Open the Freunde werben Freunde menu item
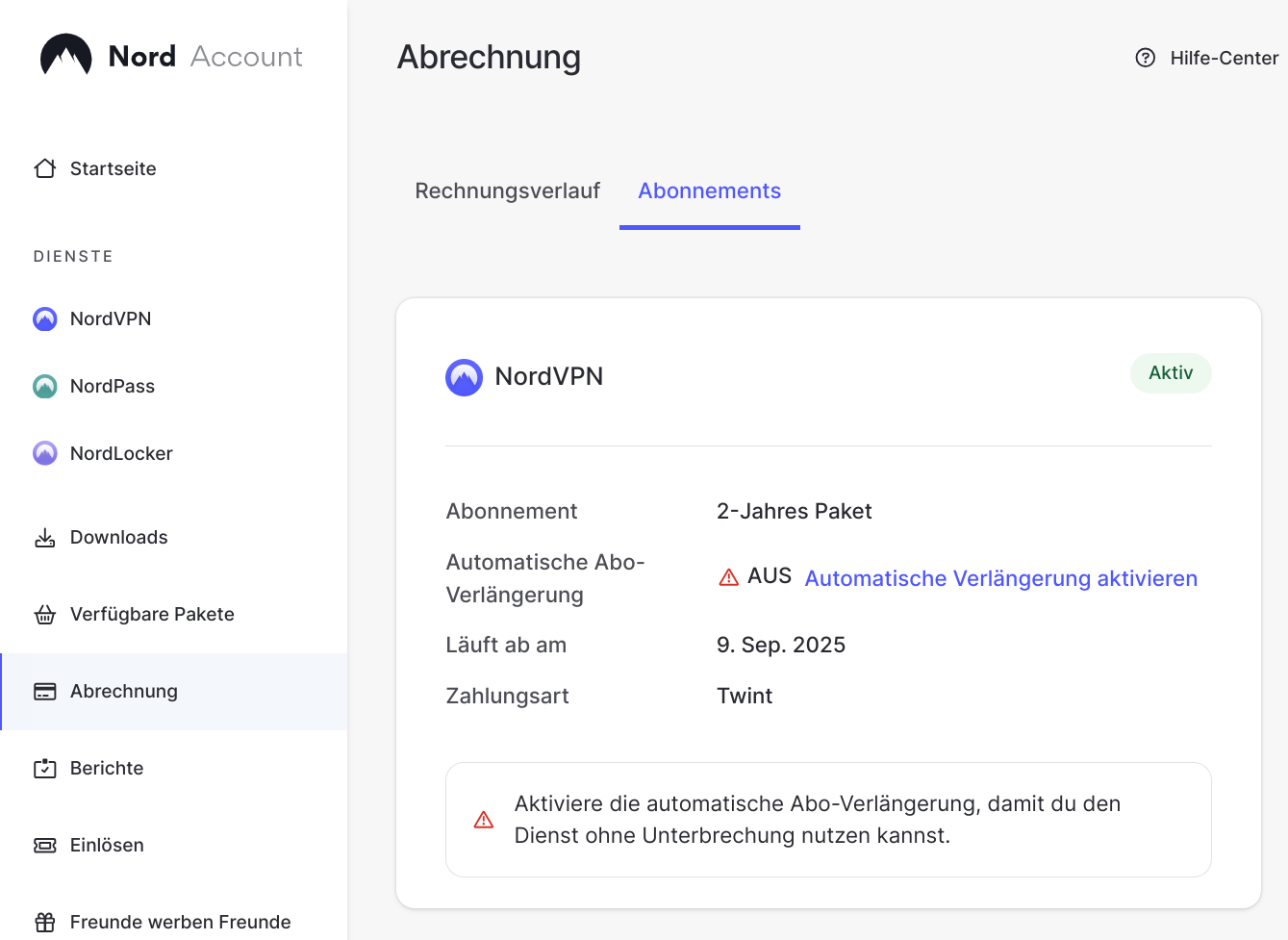The height and width of the screenshot is (940, 1288). [x=180, y=922]
